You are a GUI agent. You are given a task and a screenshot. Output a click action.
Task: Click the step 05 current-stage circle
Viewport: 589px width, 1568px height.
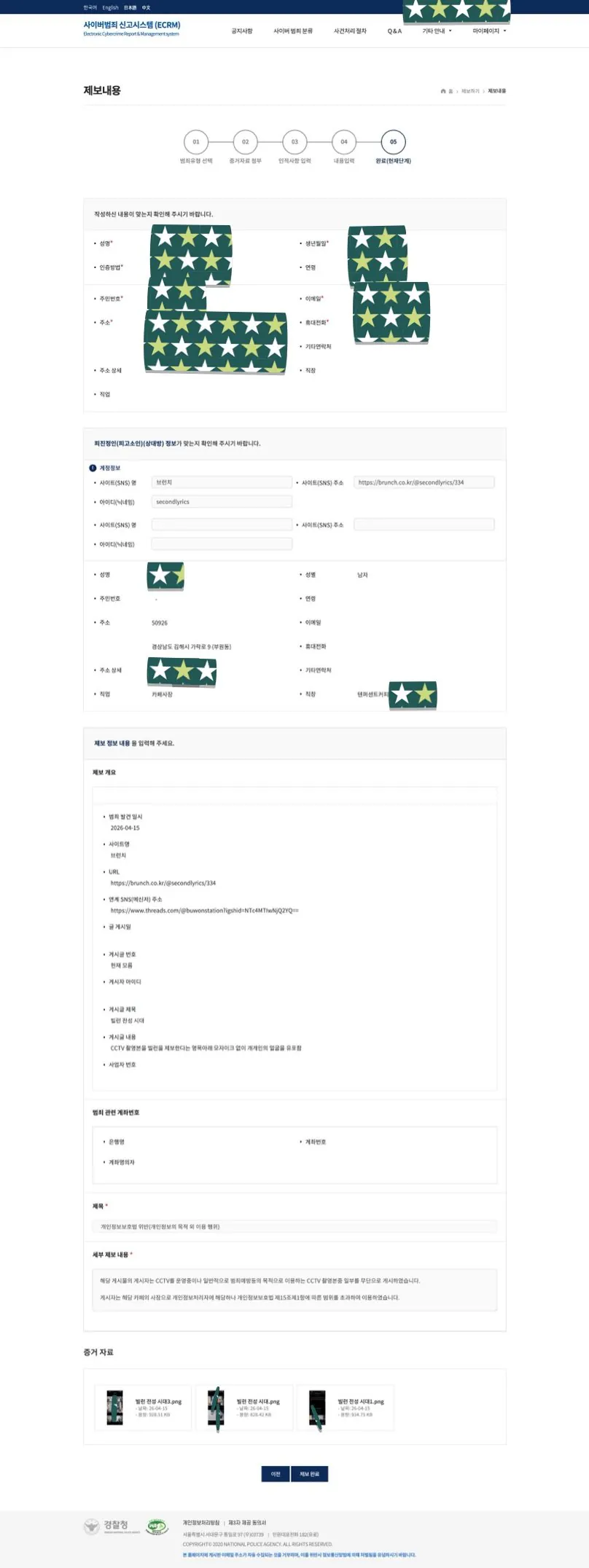pos(393,142)
